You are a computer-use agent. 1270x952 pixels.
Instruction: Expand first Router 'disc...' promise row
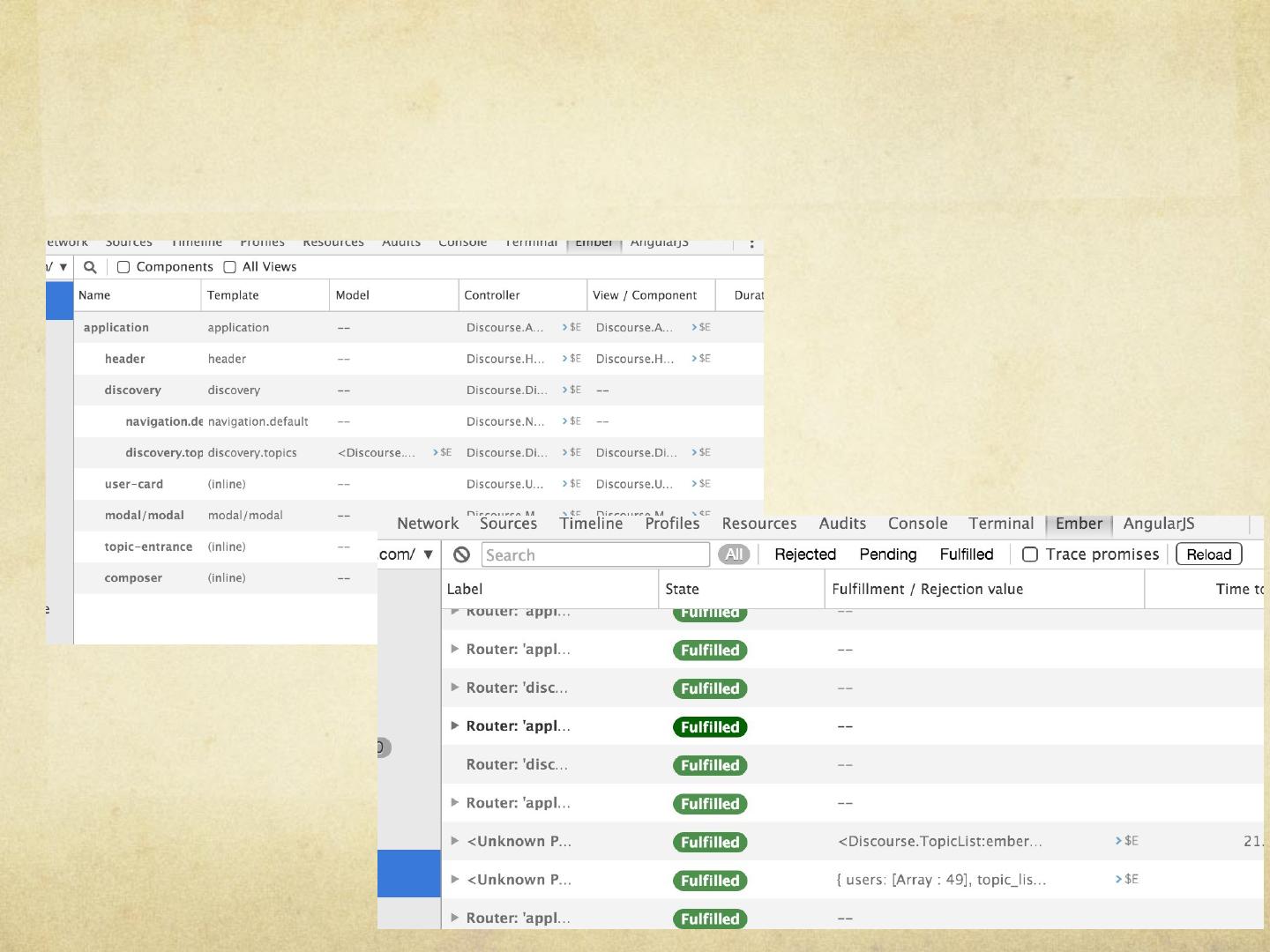tap(455, 688)
